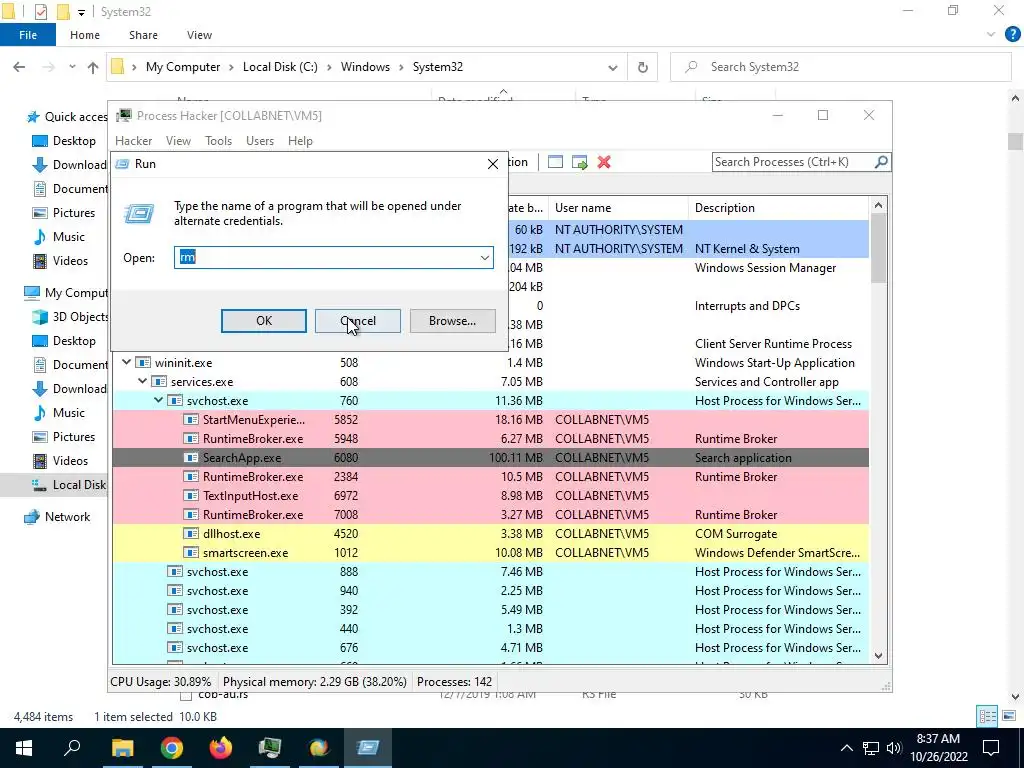Expand the Explorer ribbon chevron

click(x=991, y=35)
